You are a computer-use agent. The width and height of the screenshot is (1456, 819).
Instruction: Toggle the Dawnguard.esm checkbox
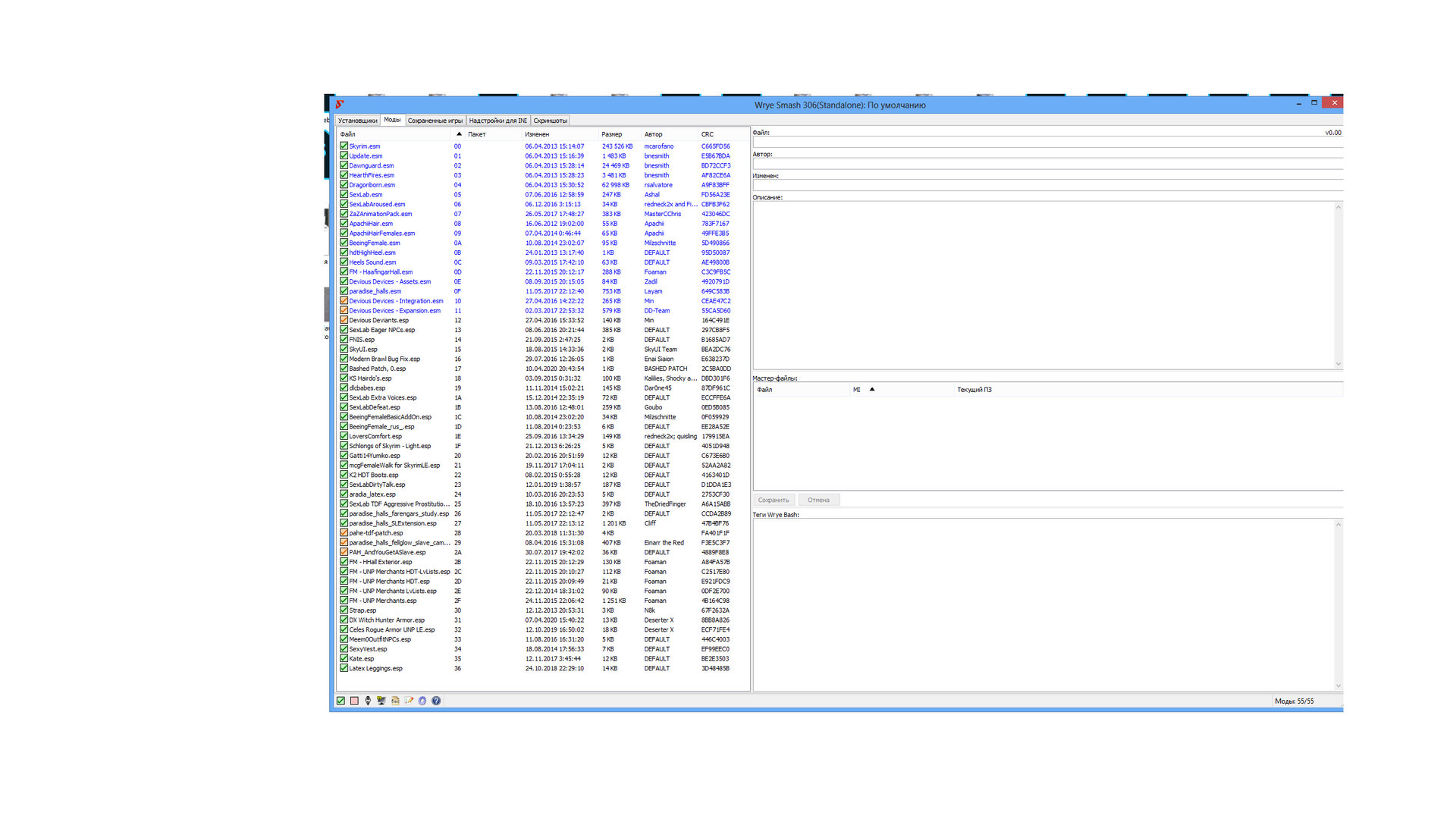(344, 165)
